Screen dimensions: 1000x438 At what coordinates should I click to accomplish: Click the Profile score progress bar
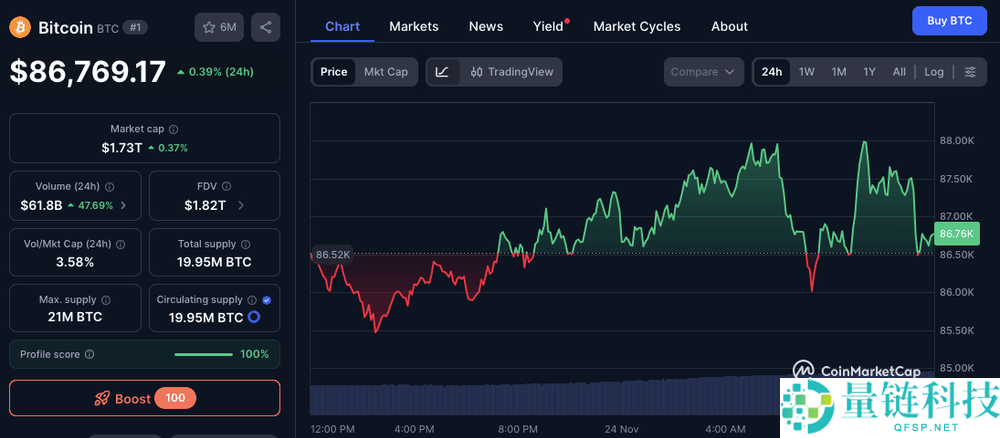coord(203,354)
